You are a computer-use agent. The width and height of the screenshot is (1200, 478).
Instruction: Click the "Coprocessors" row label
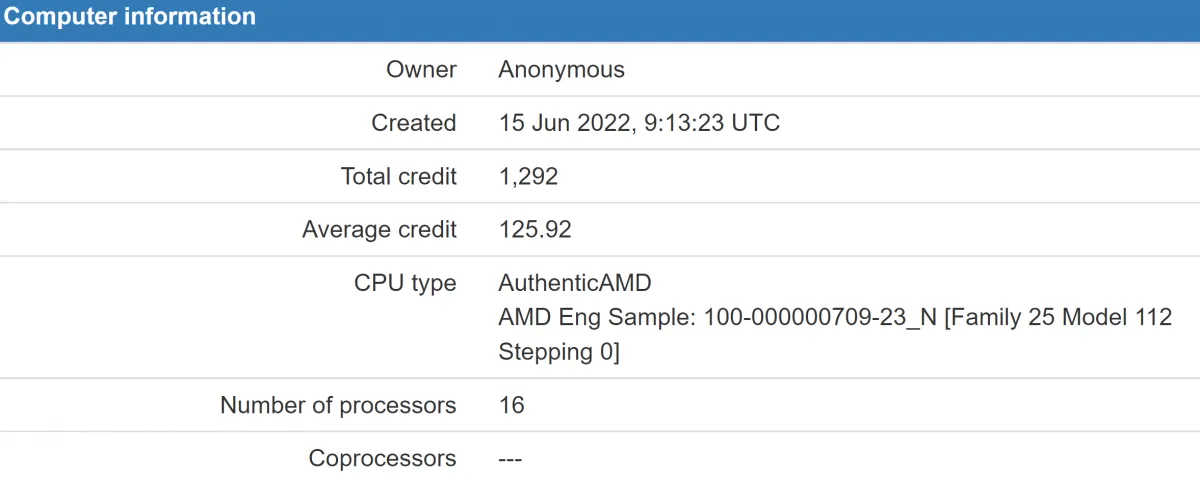pyautogui.click(x=382, y=458)
